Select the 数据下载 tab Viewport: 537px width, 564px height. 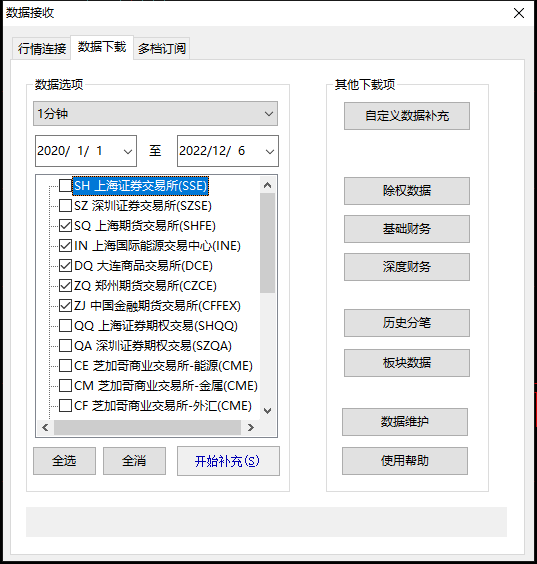click(x=102, y=47)
